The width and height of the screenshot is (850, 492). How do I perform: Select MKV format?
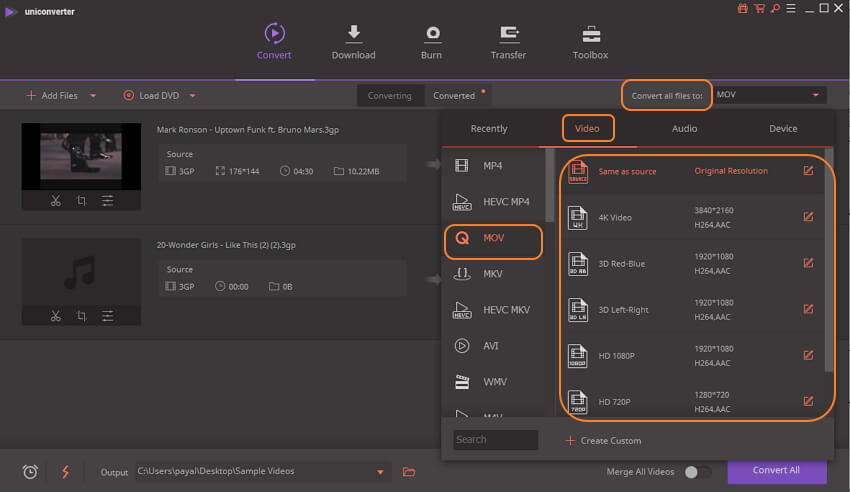pyautogui.click(x=493, y=274)
